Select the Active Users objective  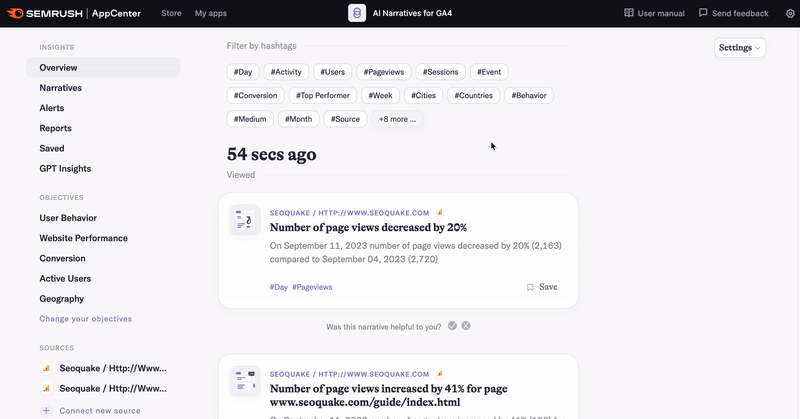click(65, 279)
